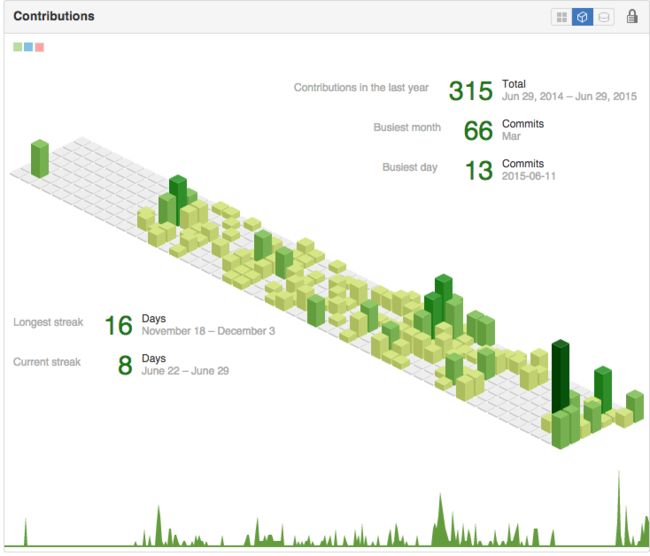Select the blue color swatch
The height and width of the screenshot is (556, 650).
pos(28,47)
